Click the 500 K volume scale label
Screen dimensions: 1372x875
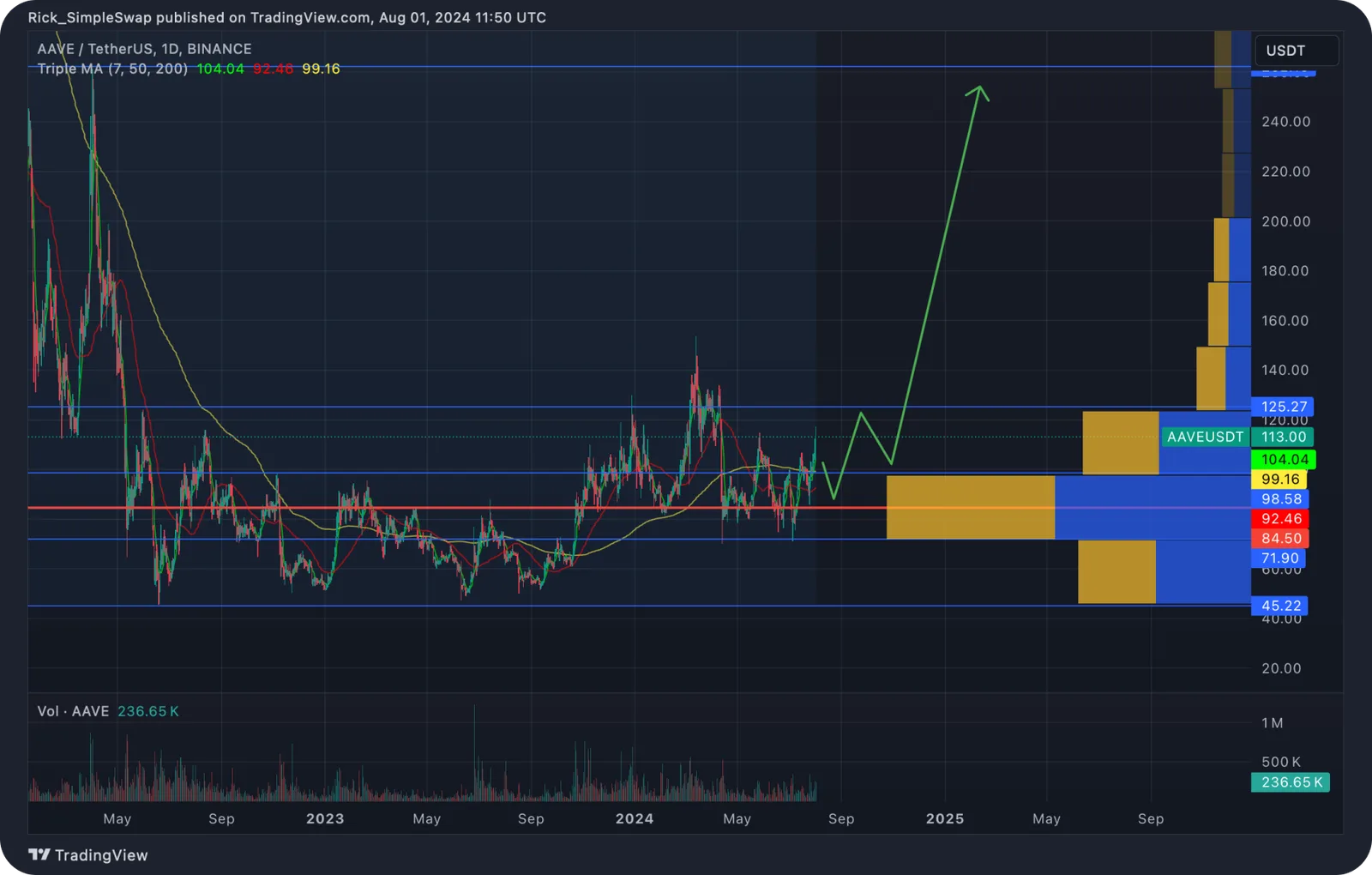[x=1281, y=762]
